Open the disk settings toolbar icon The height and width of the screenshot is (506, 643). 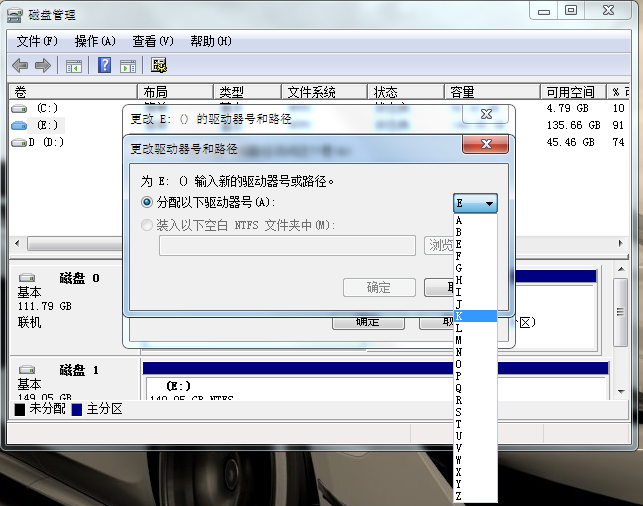tap(159, 65)
